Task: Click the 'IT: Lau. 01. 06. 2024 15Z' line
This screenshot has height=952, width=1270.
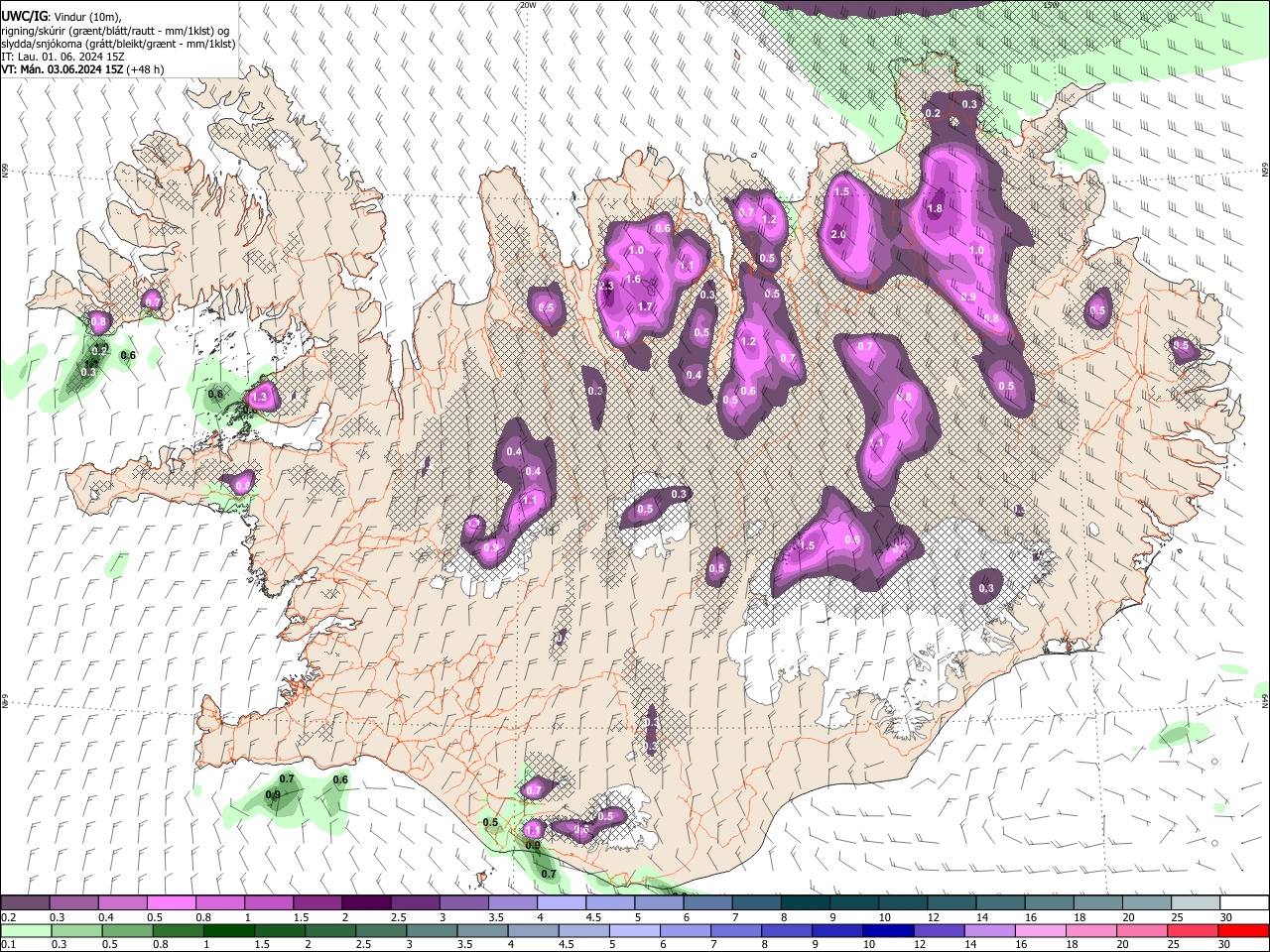Action: (63, 57)
